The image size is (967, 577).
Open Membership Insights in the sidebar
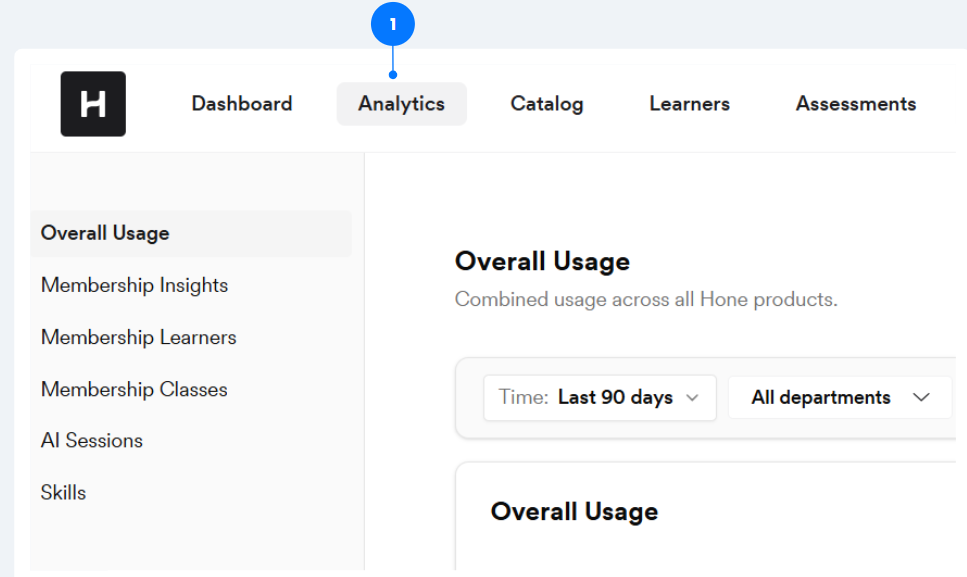click(x=134, y=285)
